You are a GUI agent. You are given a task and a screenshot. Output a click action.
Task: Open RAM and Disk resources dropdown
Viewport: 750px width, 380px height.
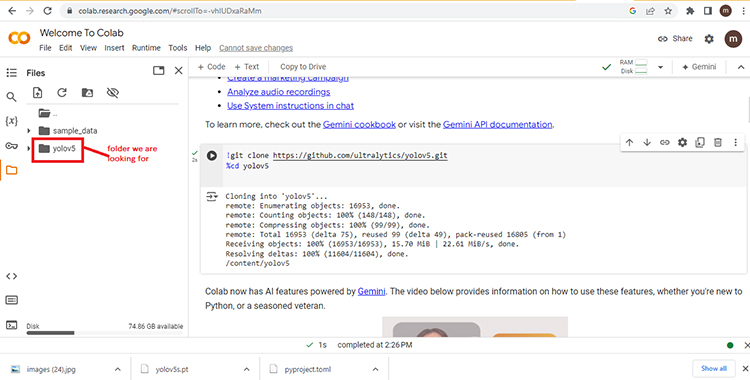coord(661,67)
